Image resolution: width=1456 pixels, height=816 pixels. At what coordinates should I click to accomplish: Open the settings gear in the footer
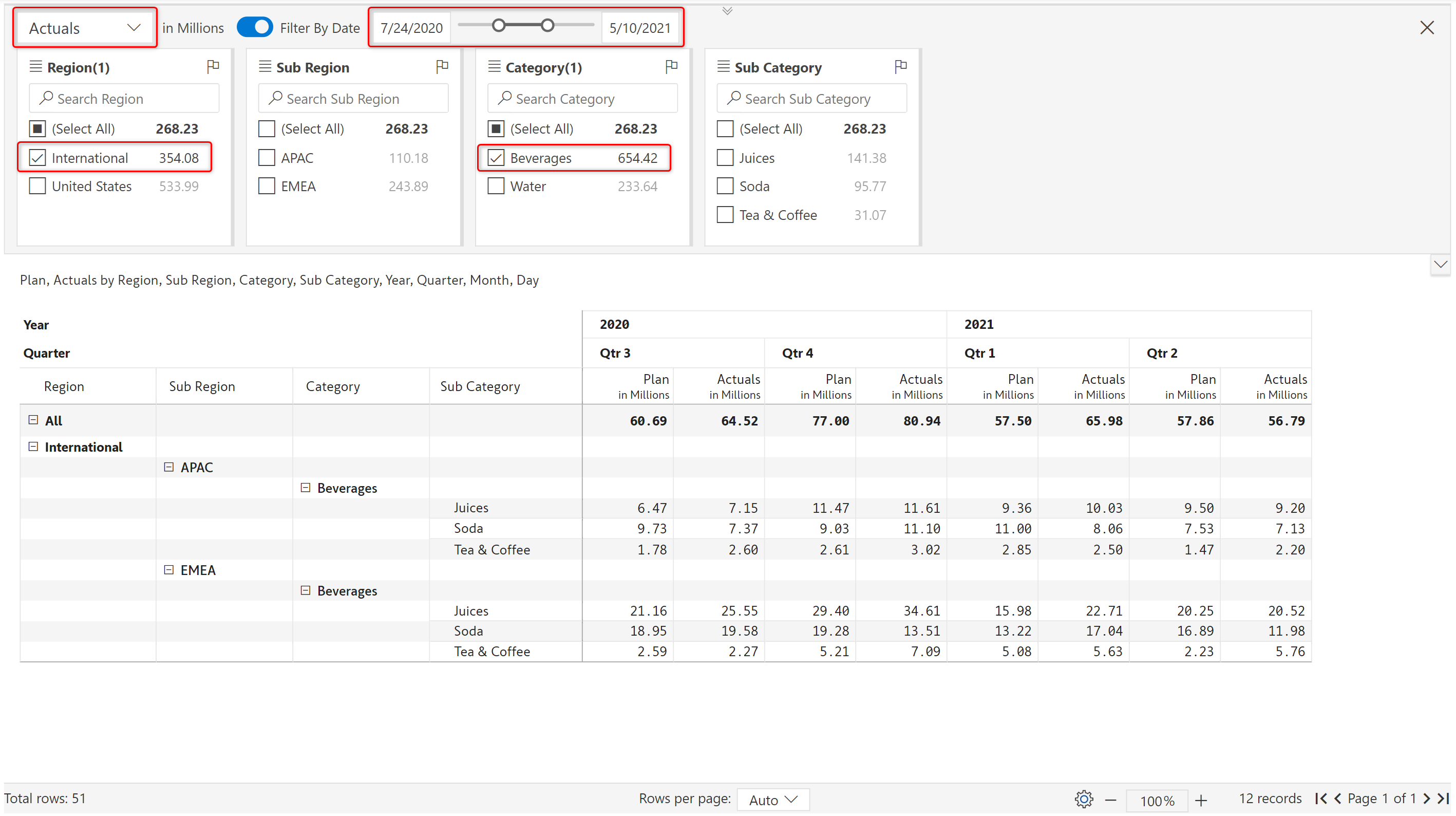tap(1083, 799)
